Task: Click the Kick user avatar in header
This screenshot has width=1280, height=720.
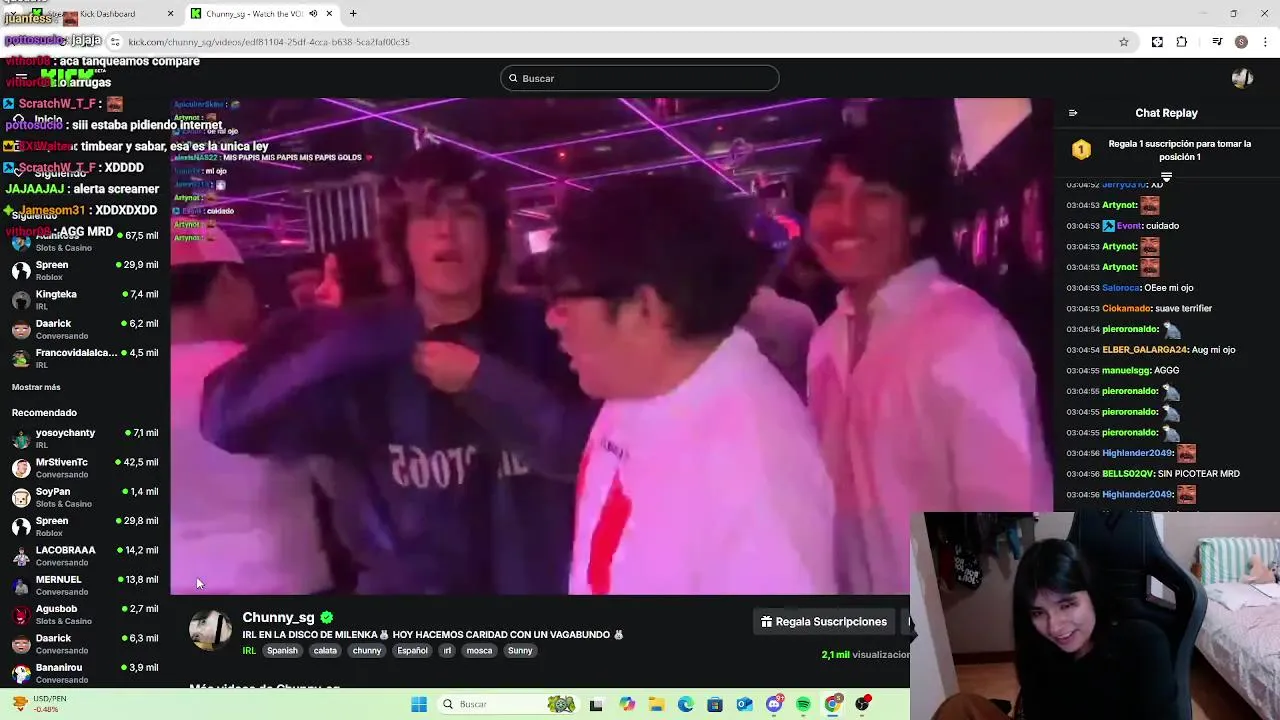Action: click(x=1242, y=78)
